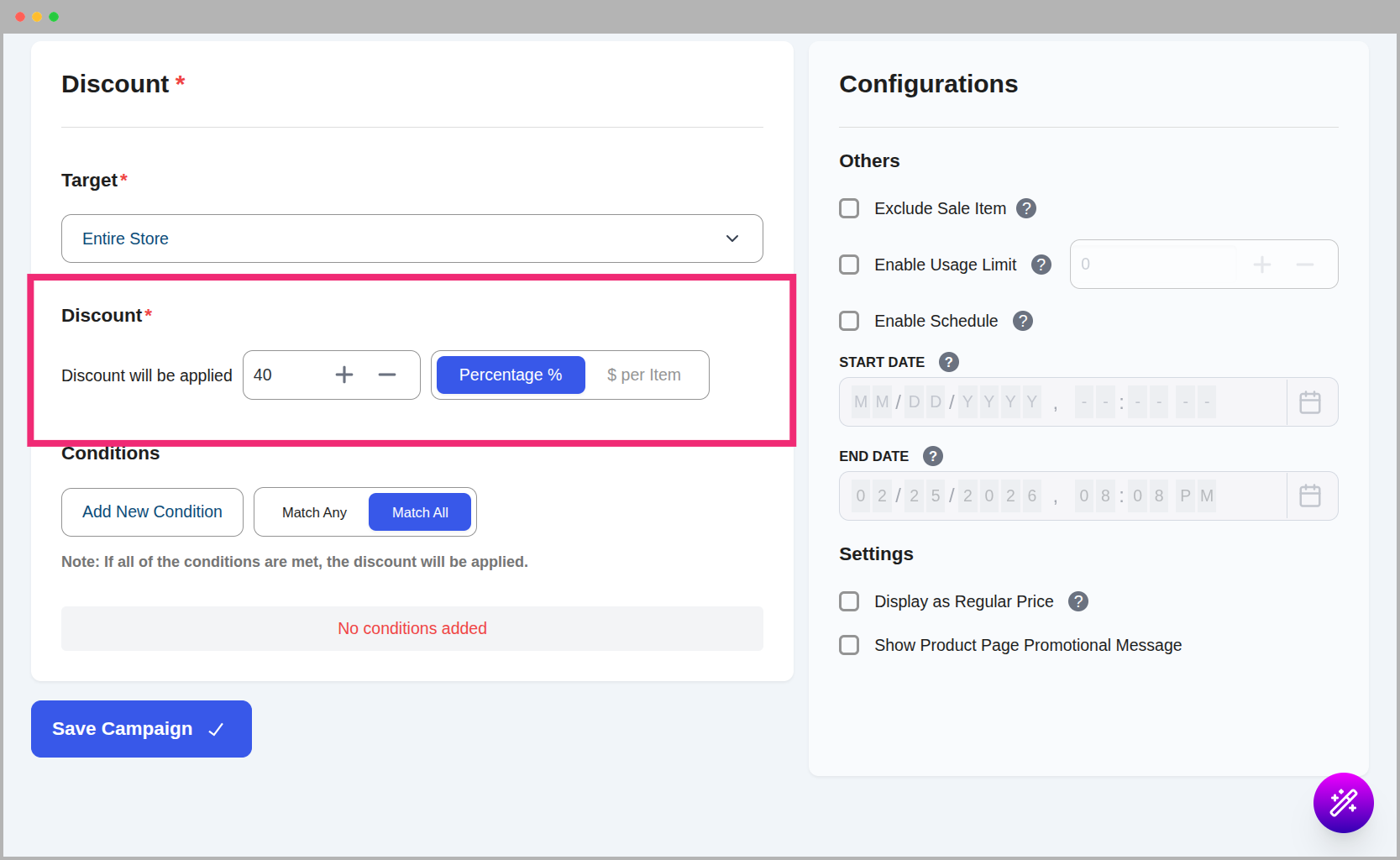The height and width of the screenshot is (860, 1400).
Task: Check the Enable Schedule option
Action: pos(849,321)
